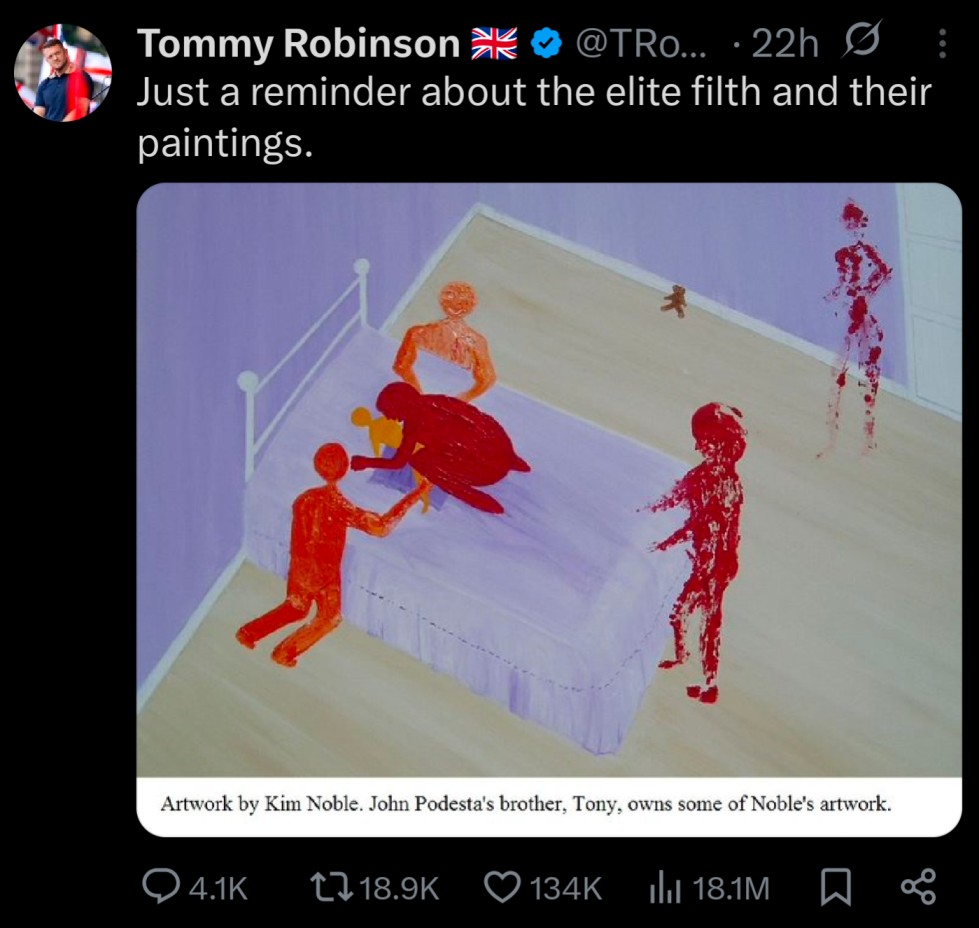Click the Kim Noble artwork caption
The height and width of the screenshot is (928, 979).
pos(526,803)
